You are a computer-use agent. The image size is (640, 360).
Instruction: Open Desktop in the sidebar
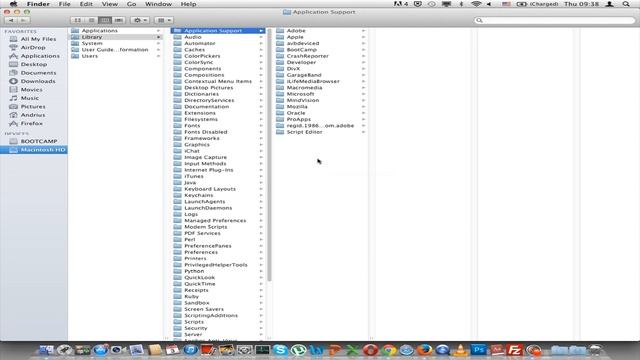click(34, 64)
